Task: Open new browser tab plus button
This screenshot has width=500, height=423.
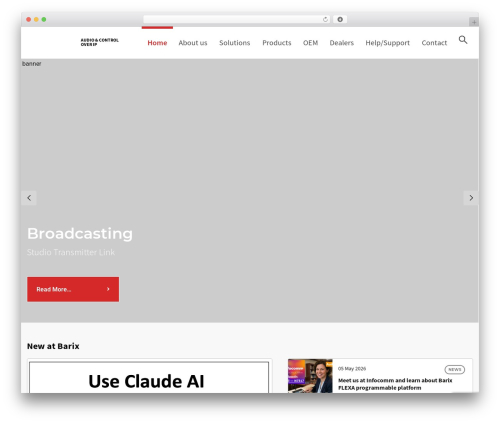Action: pos(474,22)
